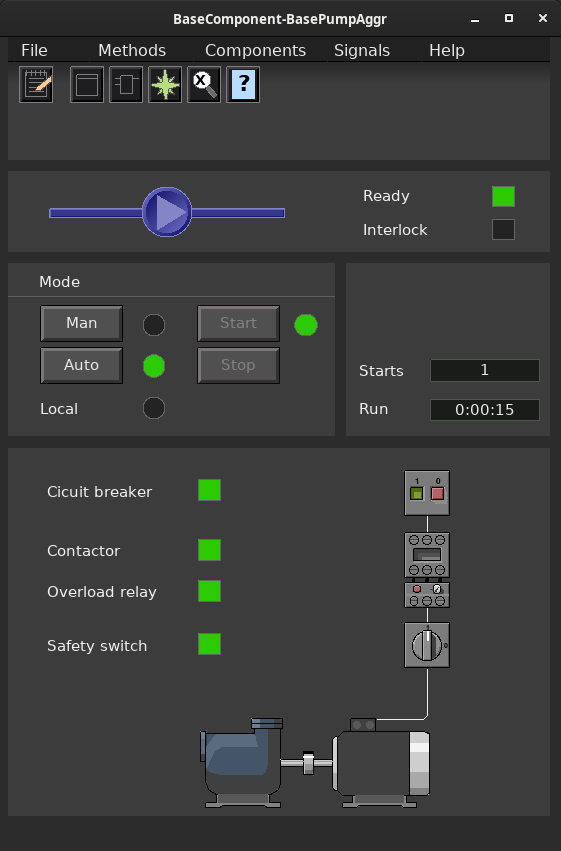Select Auto mode button
The image size is (561, 851).
(81, 365)
